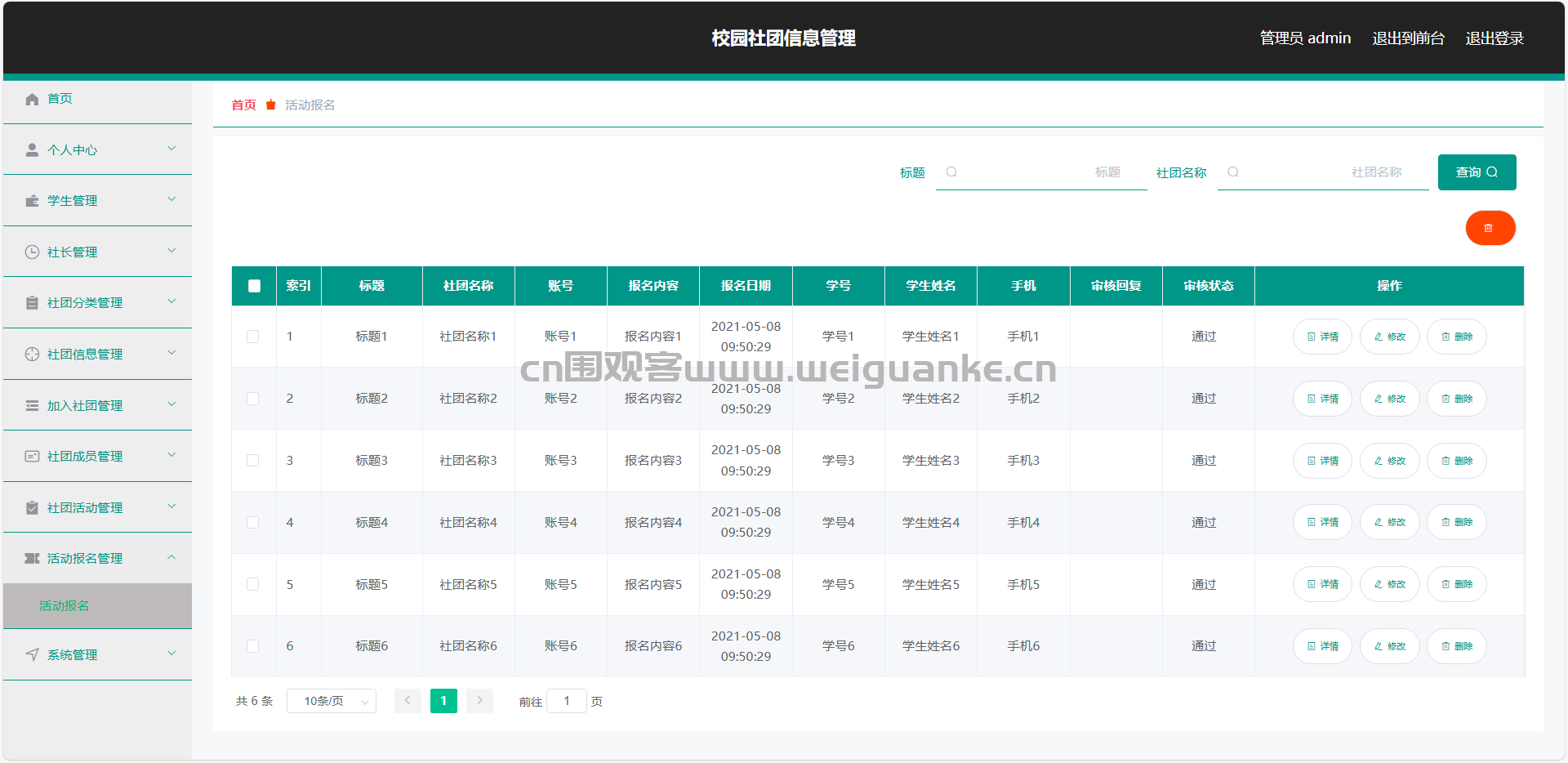
Task: Click 修改 for row 标题3
Action: tap(1390, 461)
